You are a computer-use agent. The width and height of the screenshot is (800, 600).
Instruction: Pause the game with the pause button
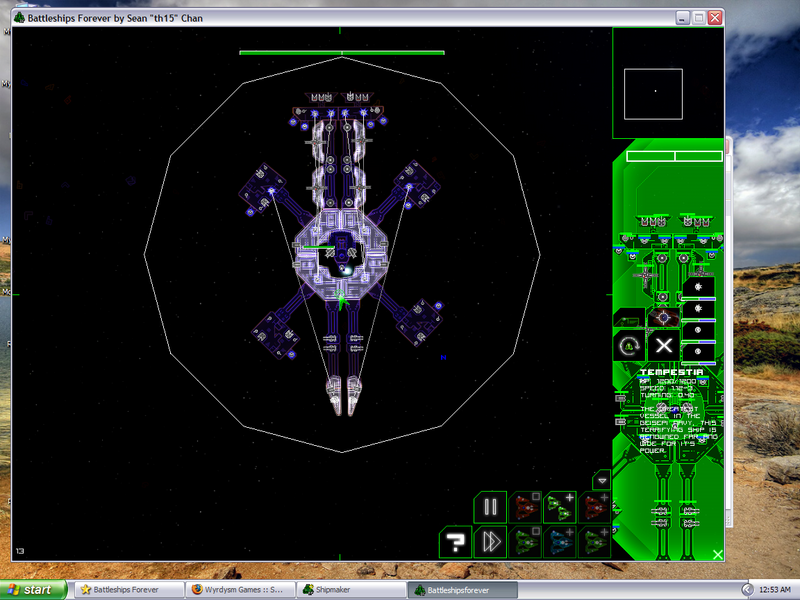[490, 507]
